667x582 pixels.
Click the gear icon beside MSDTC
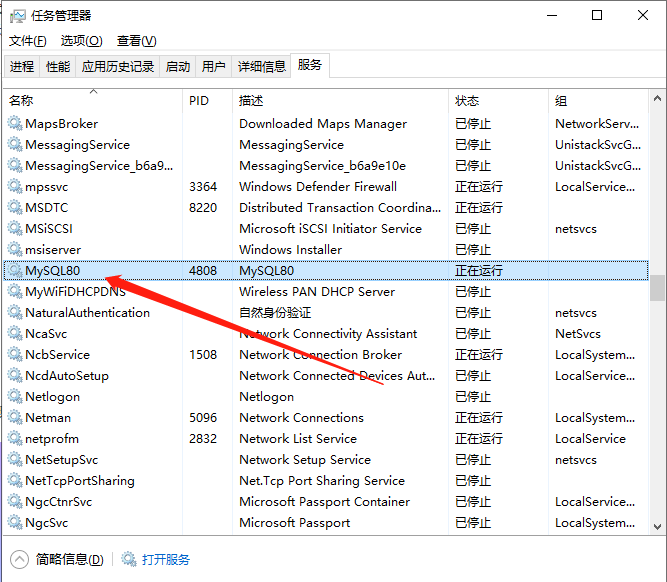coord(15,207)
